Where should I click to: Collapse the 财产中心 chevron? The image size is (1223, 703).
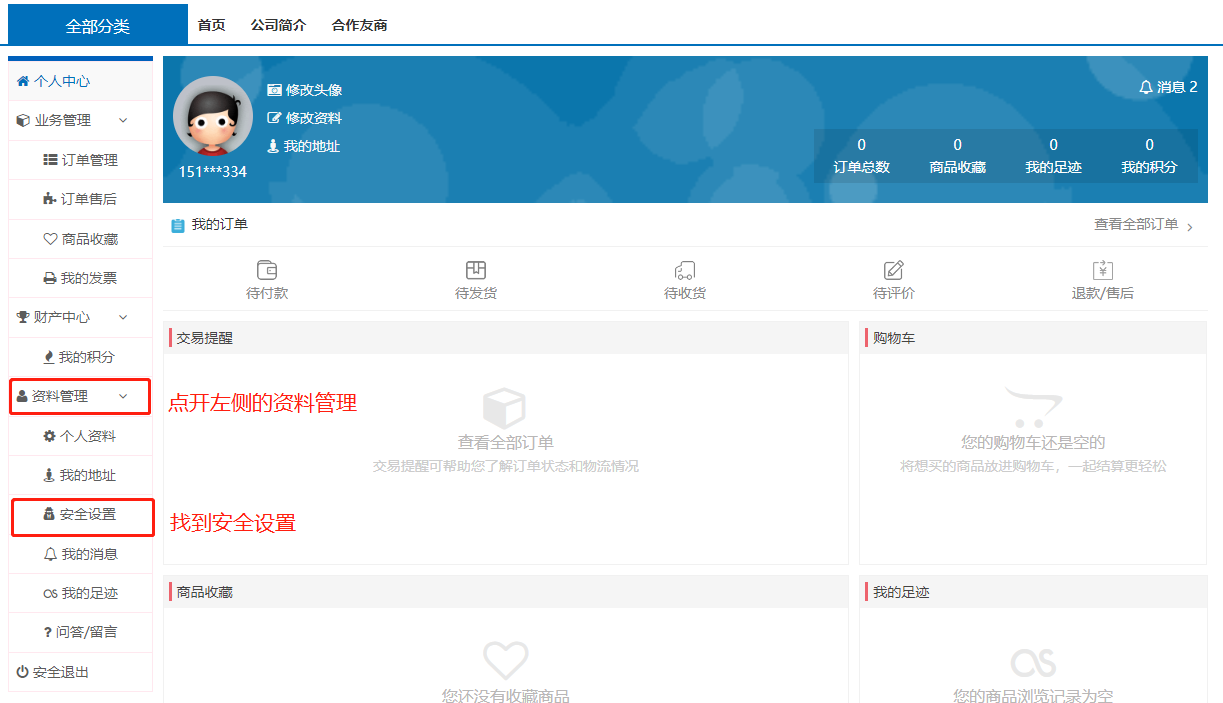(123, 317)
